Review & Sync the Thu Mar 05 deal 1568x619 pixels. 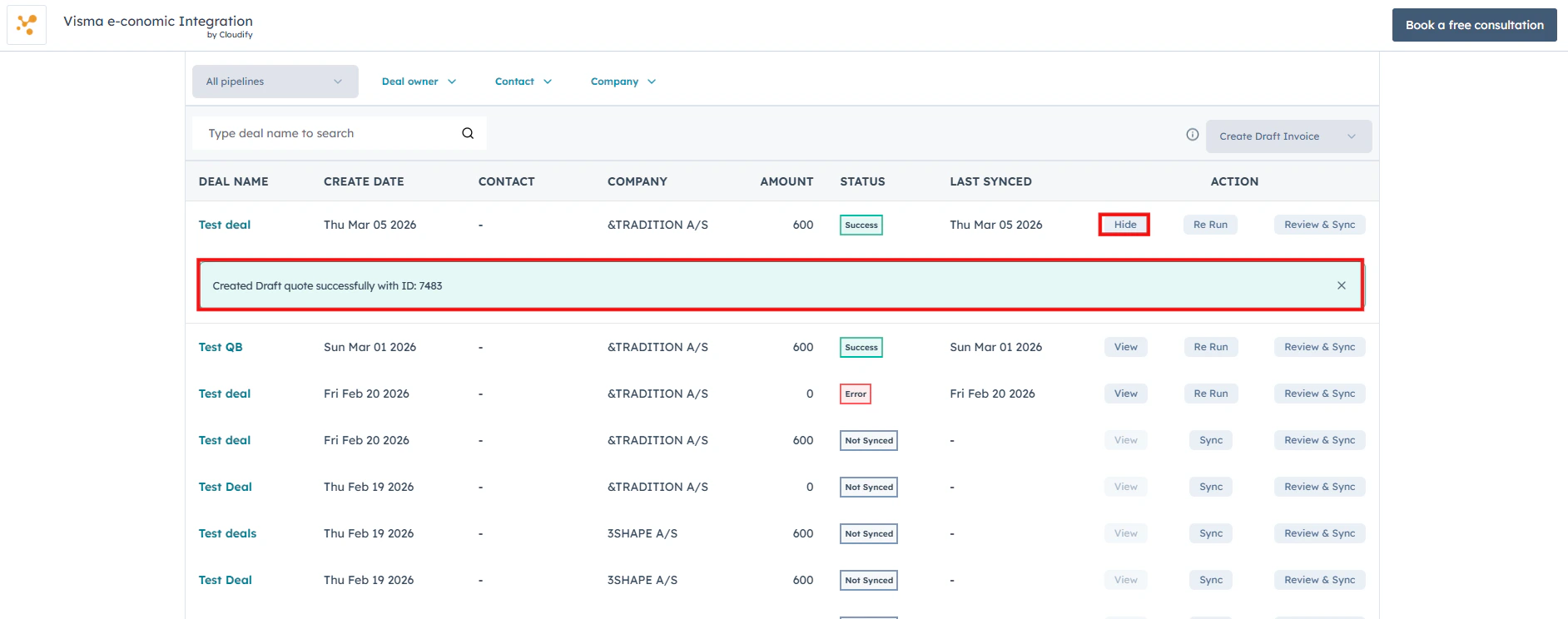1319,225
